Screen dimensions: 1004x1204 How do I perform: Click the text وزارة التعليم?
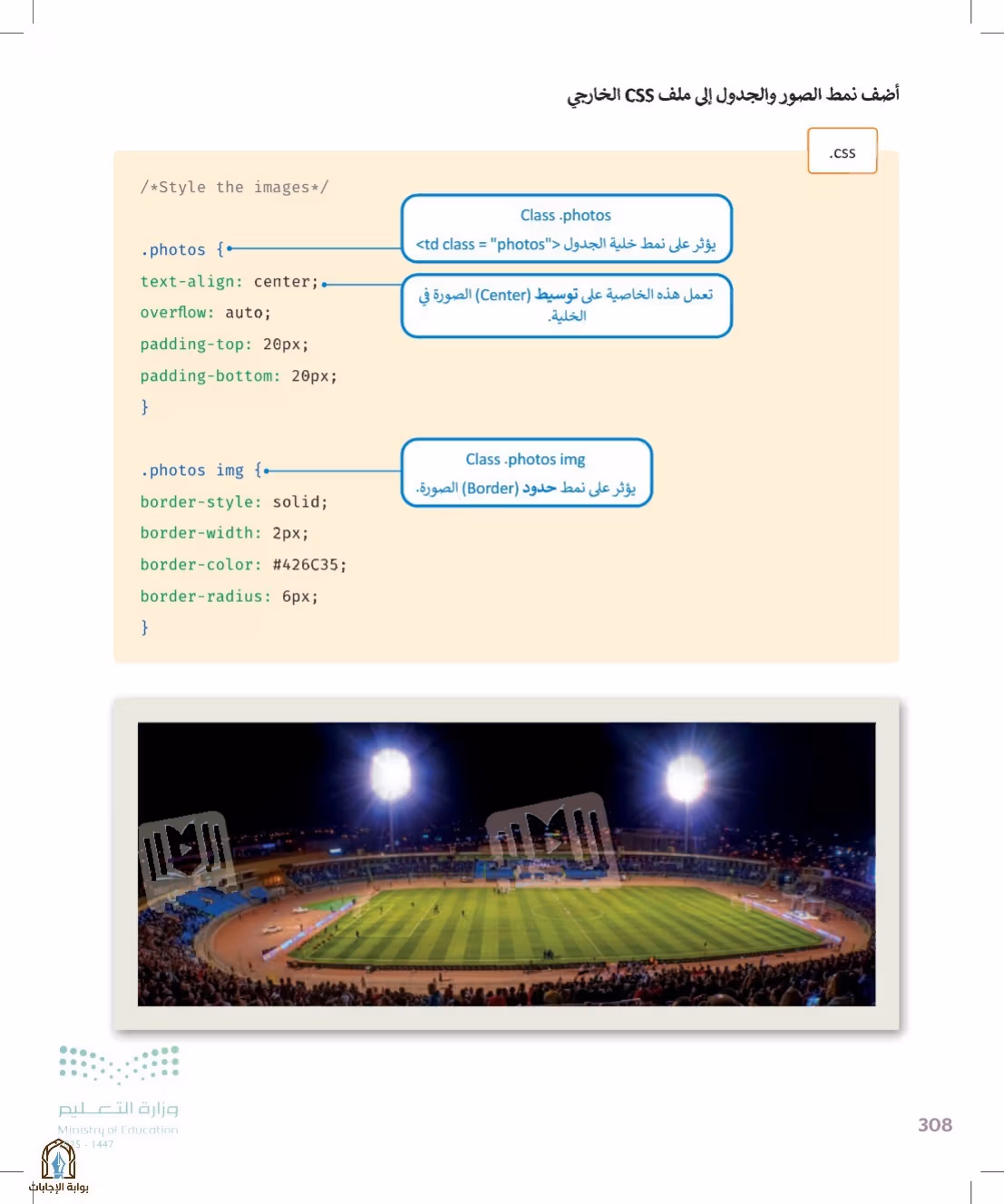[x=118, y=1108]
